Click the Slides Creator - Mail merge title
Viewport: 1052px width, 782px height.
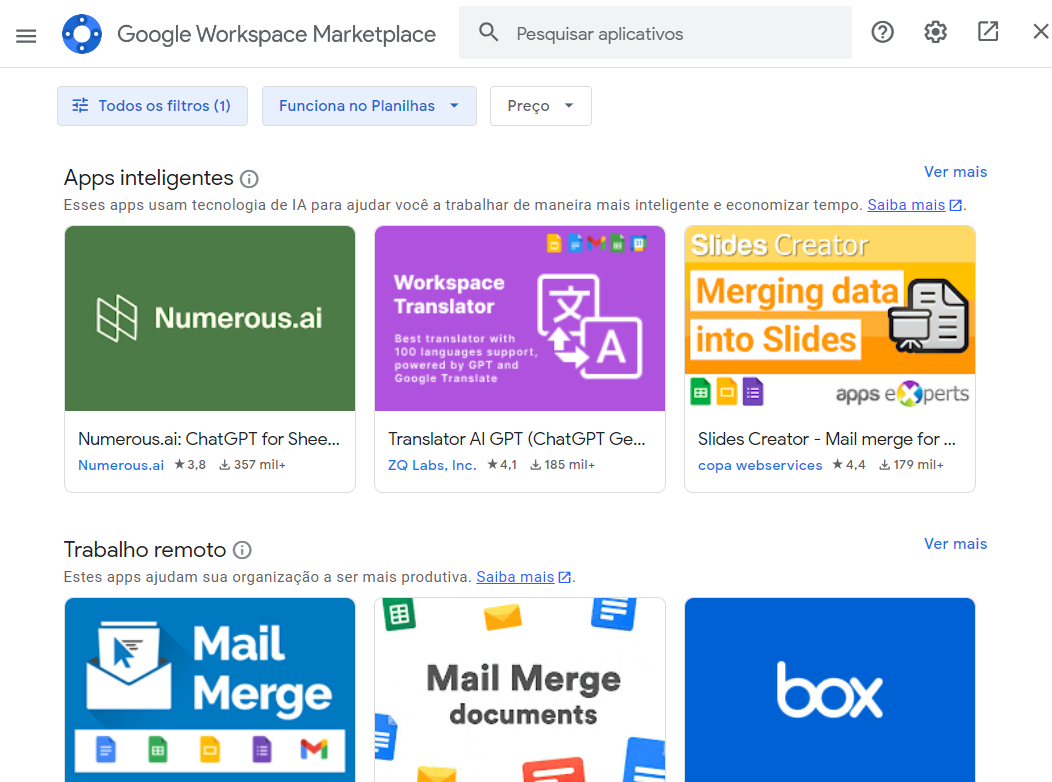827,439
